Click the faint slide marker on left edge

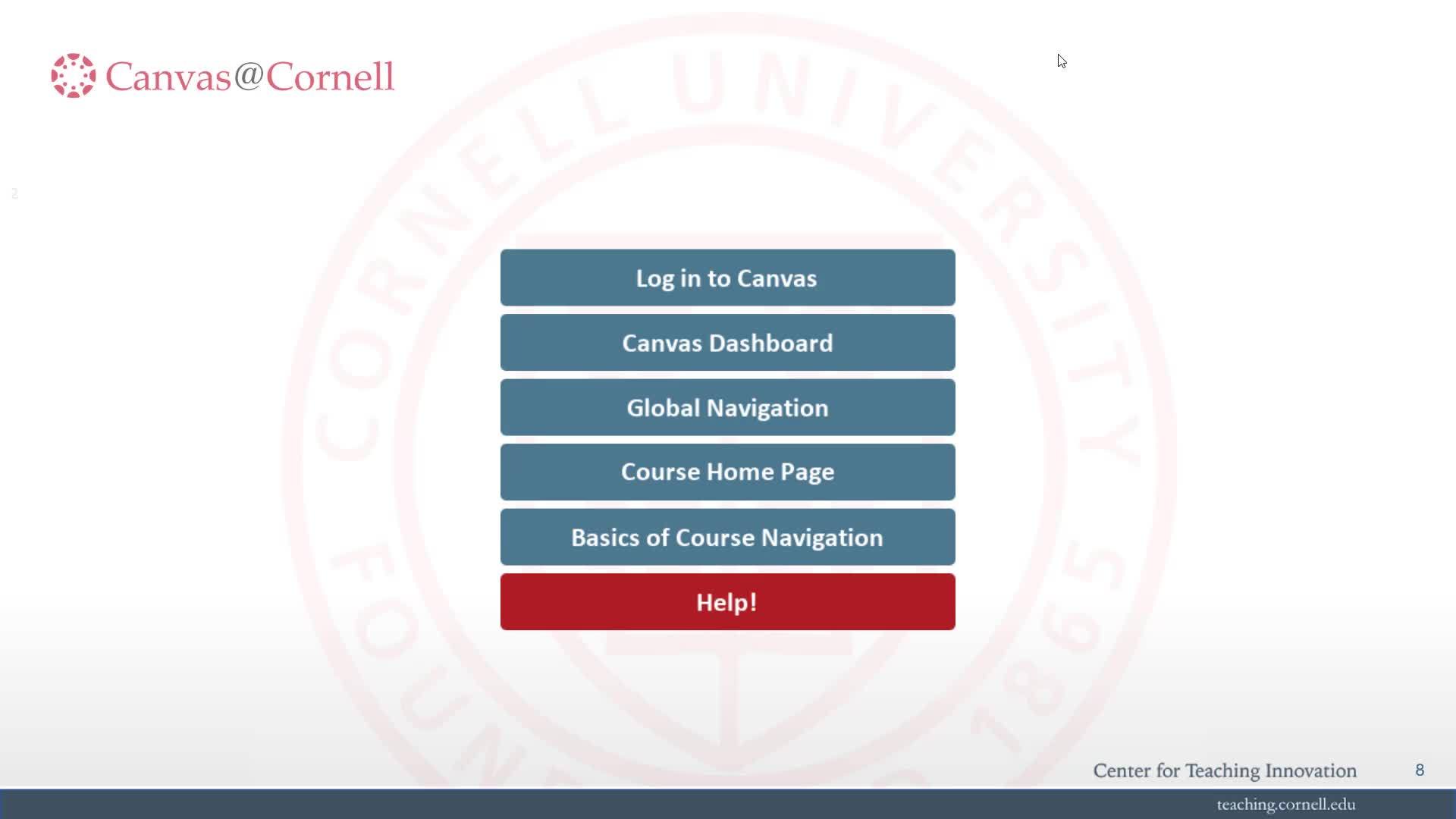tap(14, 193)
